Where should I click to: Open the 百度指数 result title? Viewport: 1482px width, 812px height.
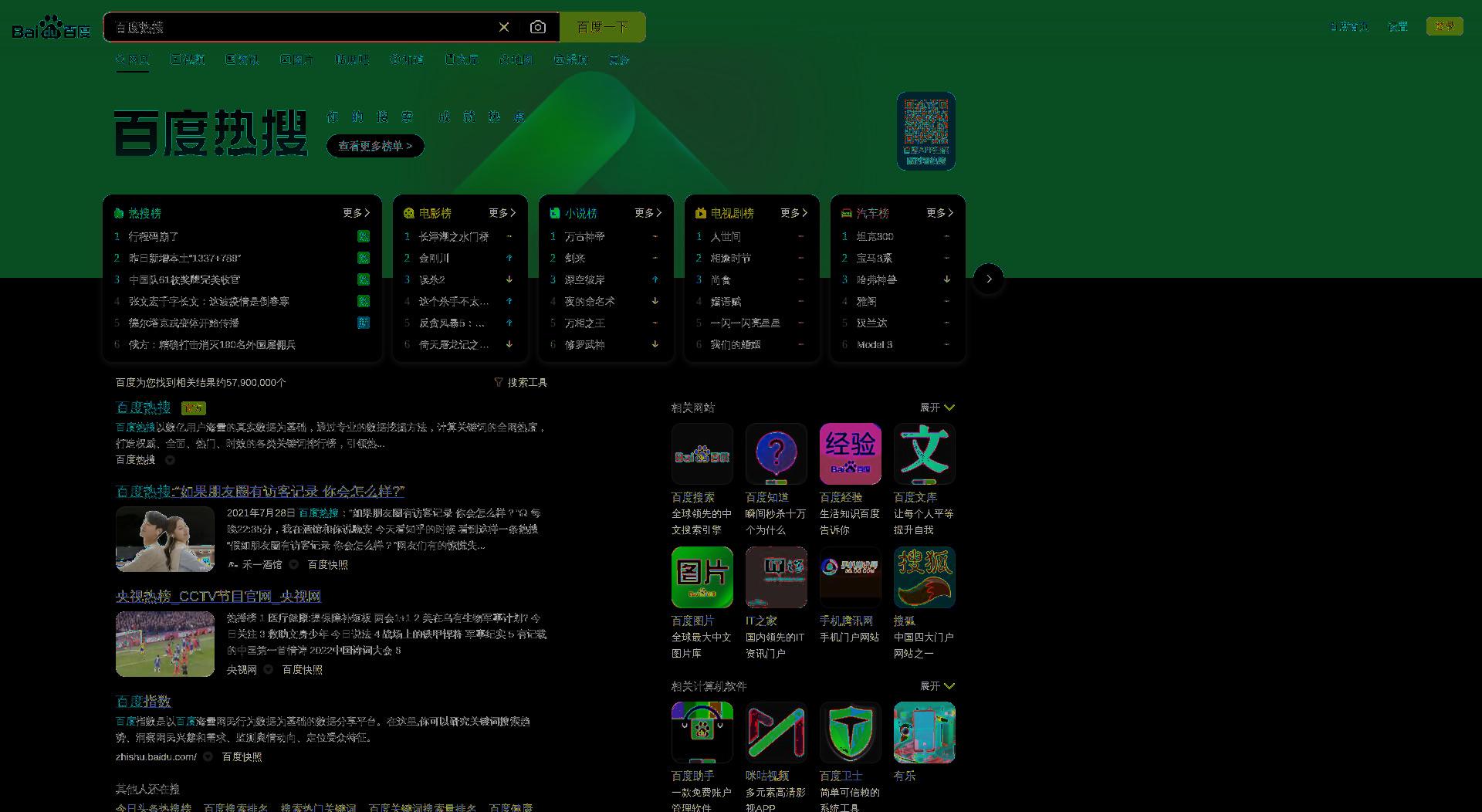tap(144, 701)
